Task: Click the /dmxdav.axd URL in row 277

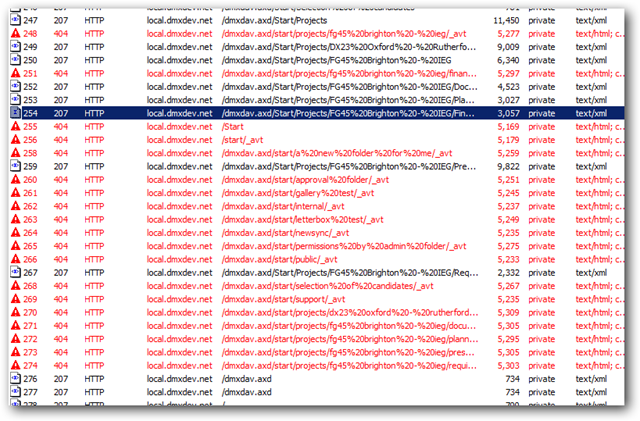Action: click(x=247, y=392)
